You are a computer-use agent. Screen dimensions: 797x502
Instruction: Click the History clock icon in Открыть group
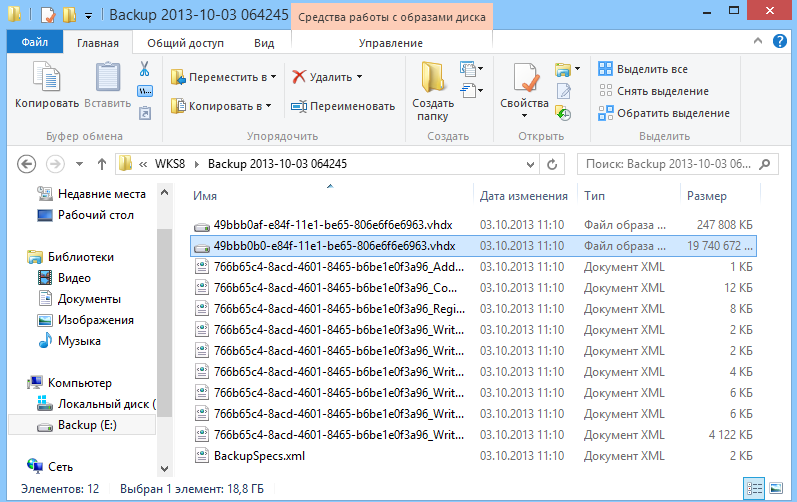(x=563, y=113)
